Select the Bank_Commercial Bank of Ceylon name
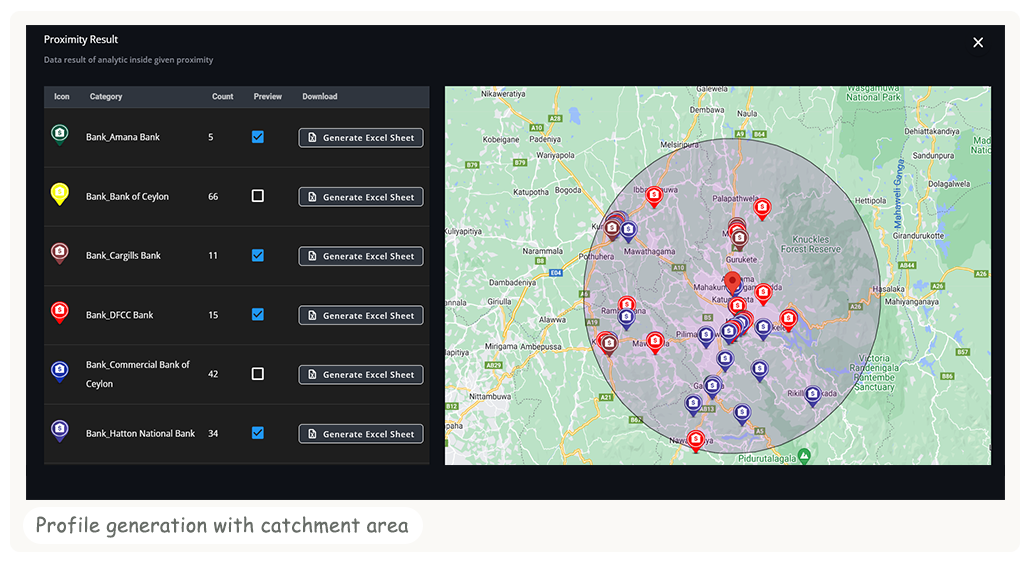 click(137, 374)
